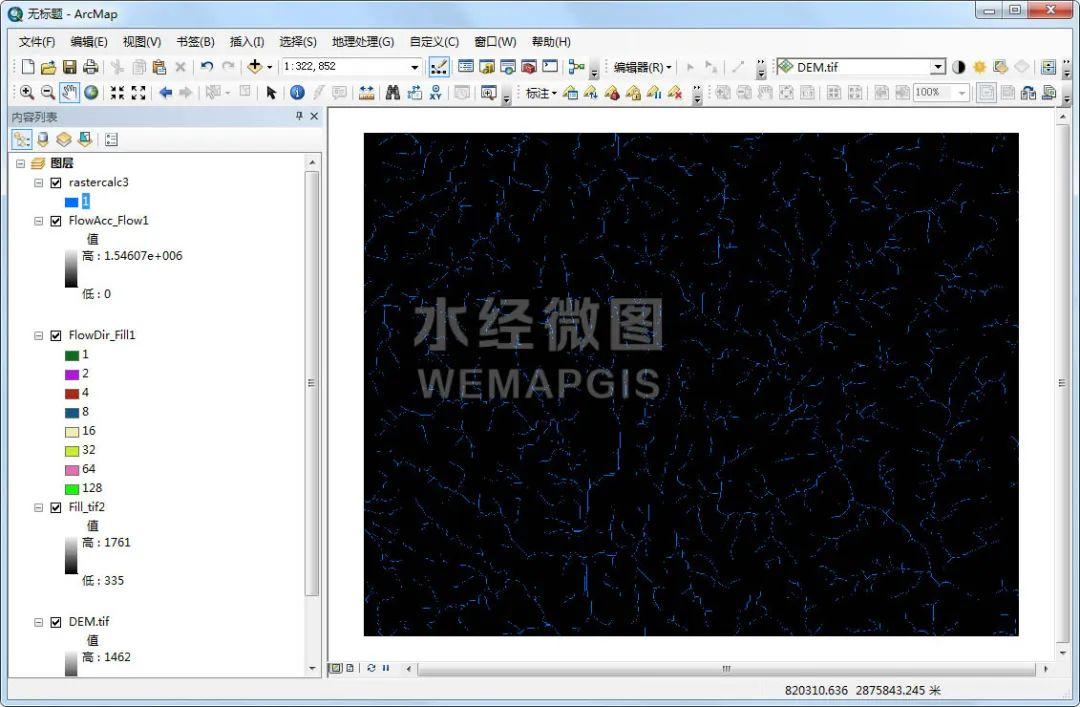
Task: Open the ModelBuilder window
Action: [x=577, y=67]
